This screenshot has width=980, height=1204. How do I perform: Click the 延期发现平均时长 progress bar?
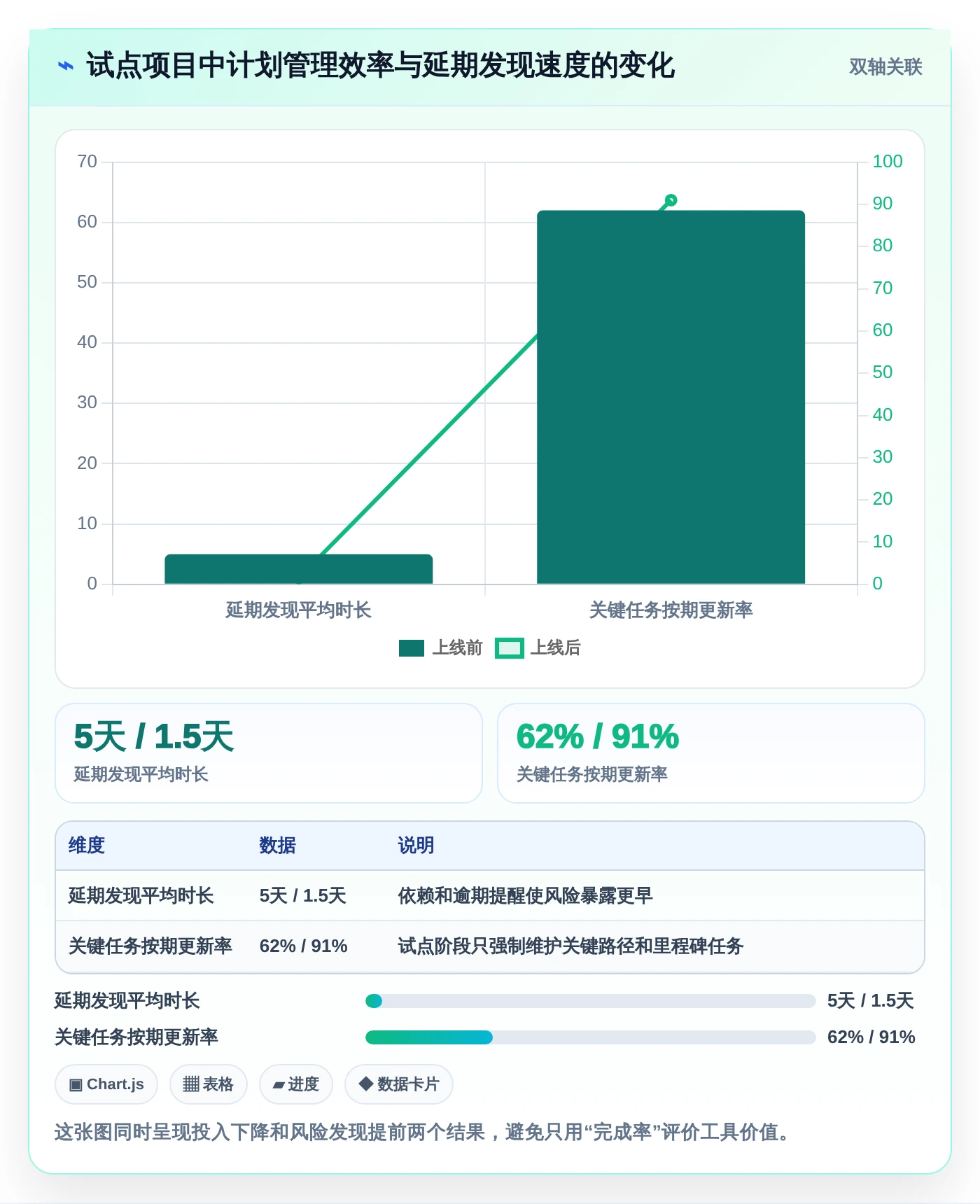click(x=591, y=1001)
